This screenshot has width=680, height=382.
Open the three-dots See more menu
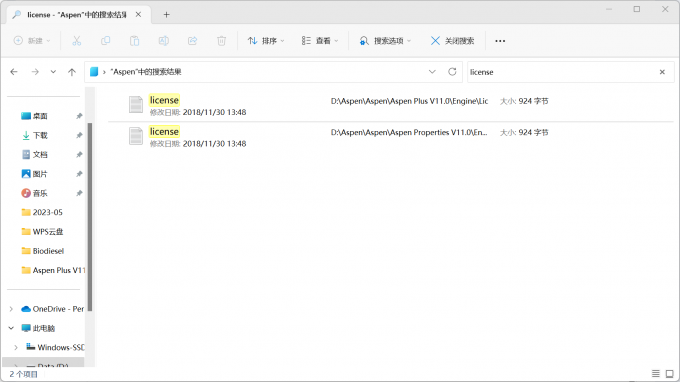click(x=500, y=41)
